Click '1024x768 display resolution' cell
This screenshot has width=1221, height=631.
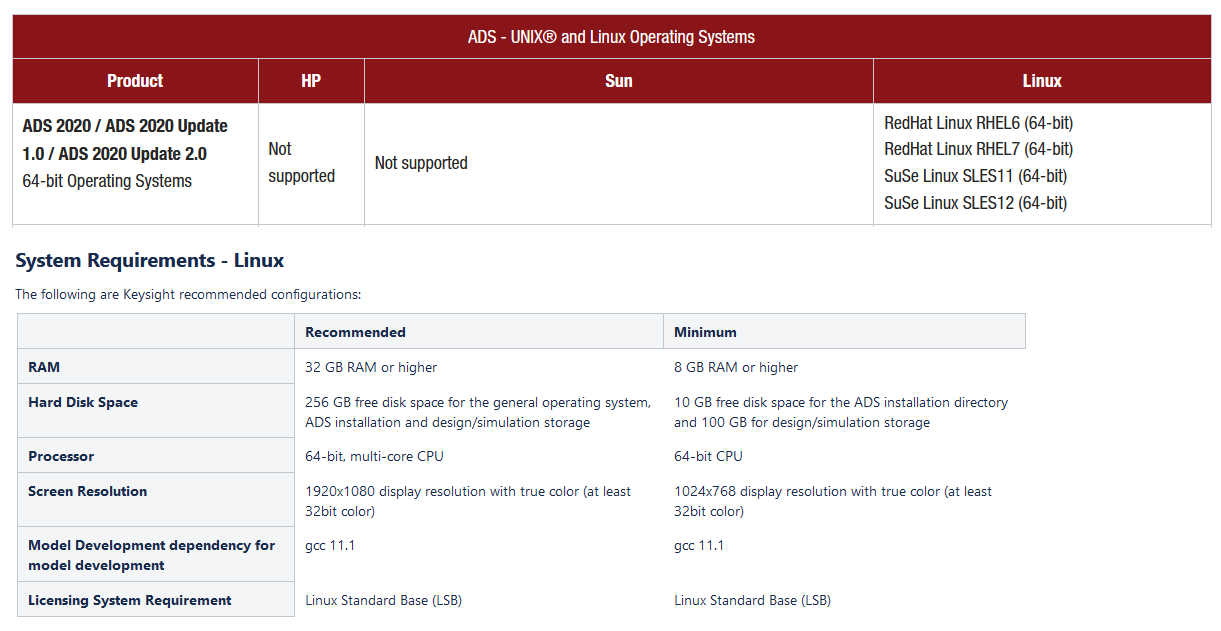(833, 501)
